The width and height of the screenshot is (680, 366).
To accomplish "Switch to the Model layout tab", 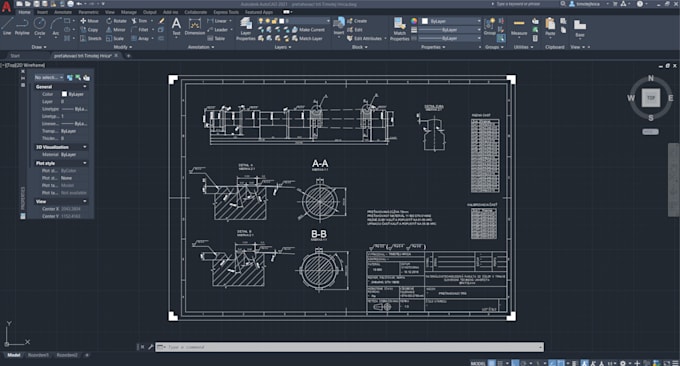I will coord(13,355).
